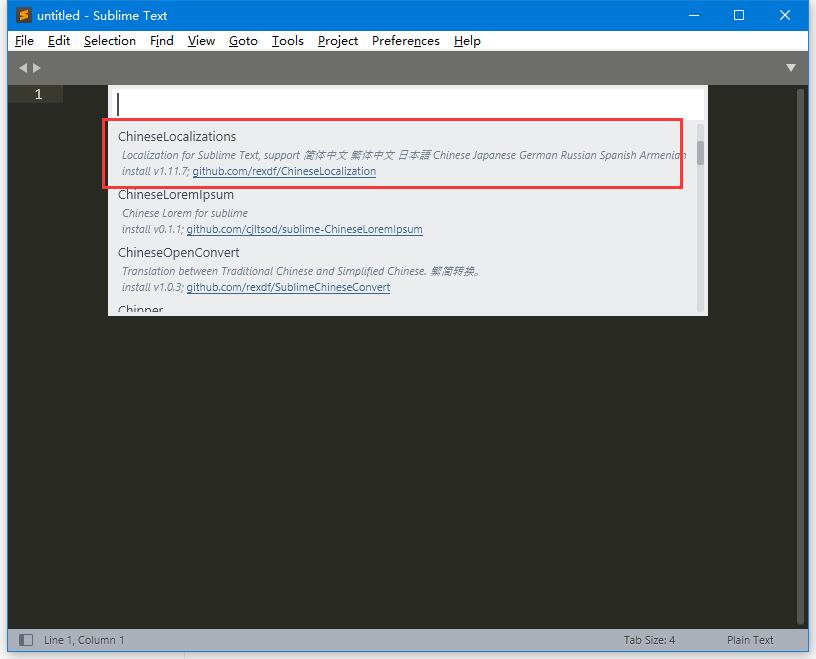The width and height of the screenshot is (816, 659).
Task: Toggle the side panel icon in the status bar
Action: 28,639
